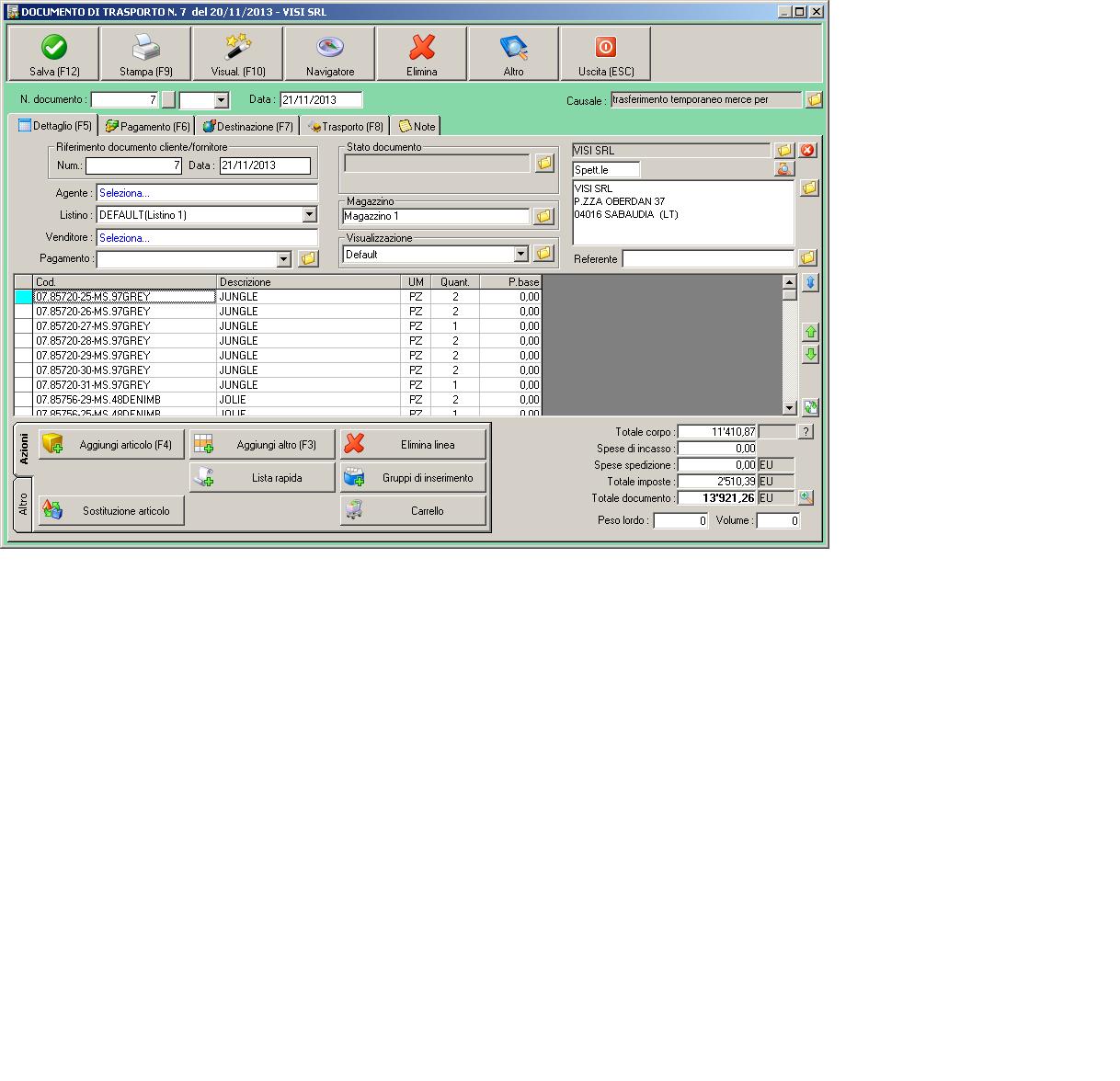Open Lista rapida
The width and height of the screenshot is (1120, 1081).
(262, 478)
